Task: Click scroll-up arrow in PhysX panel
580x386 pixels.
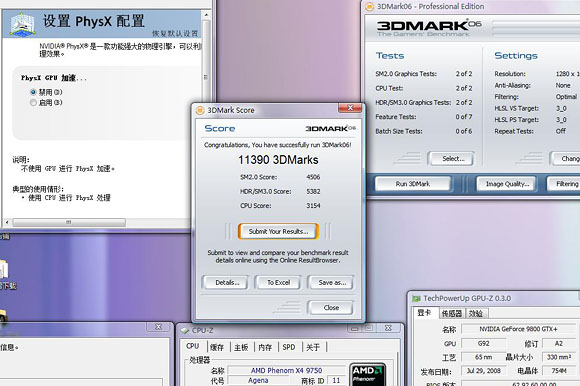Action: click(206, 15)
